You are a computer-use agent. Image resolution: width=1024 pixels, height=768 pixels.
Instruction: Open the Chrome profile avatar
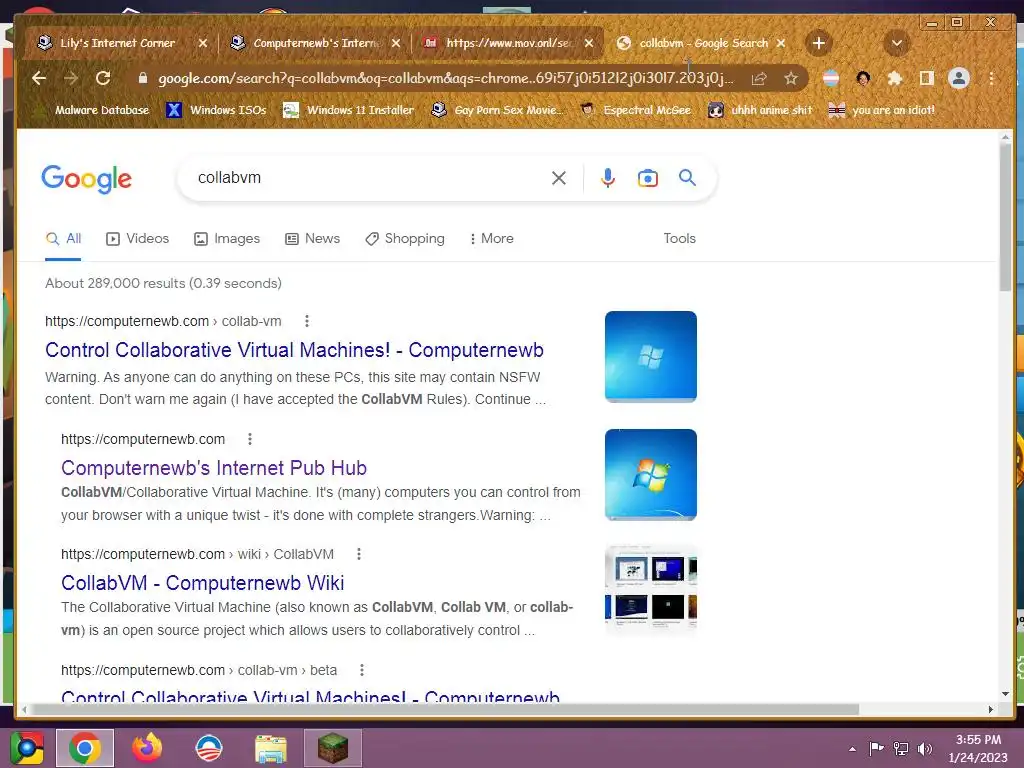click(x=959, y=78)
